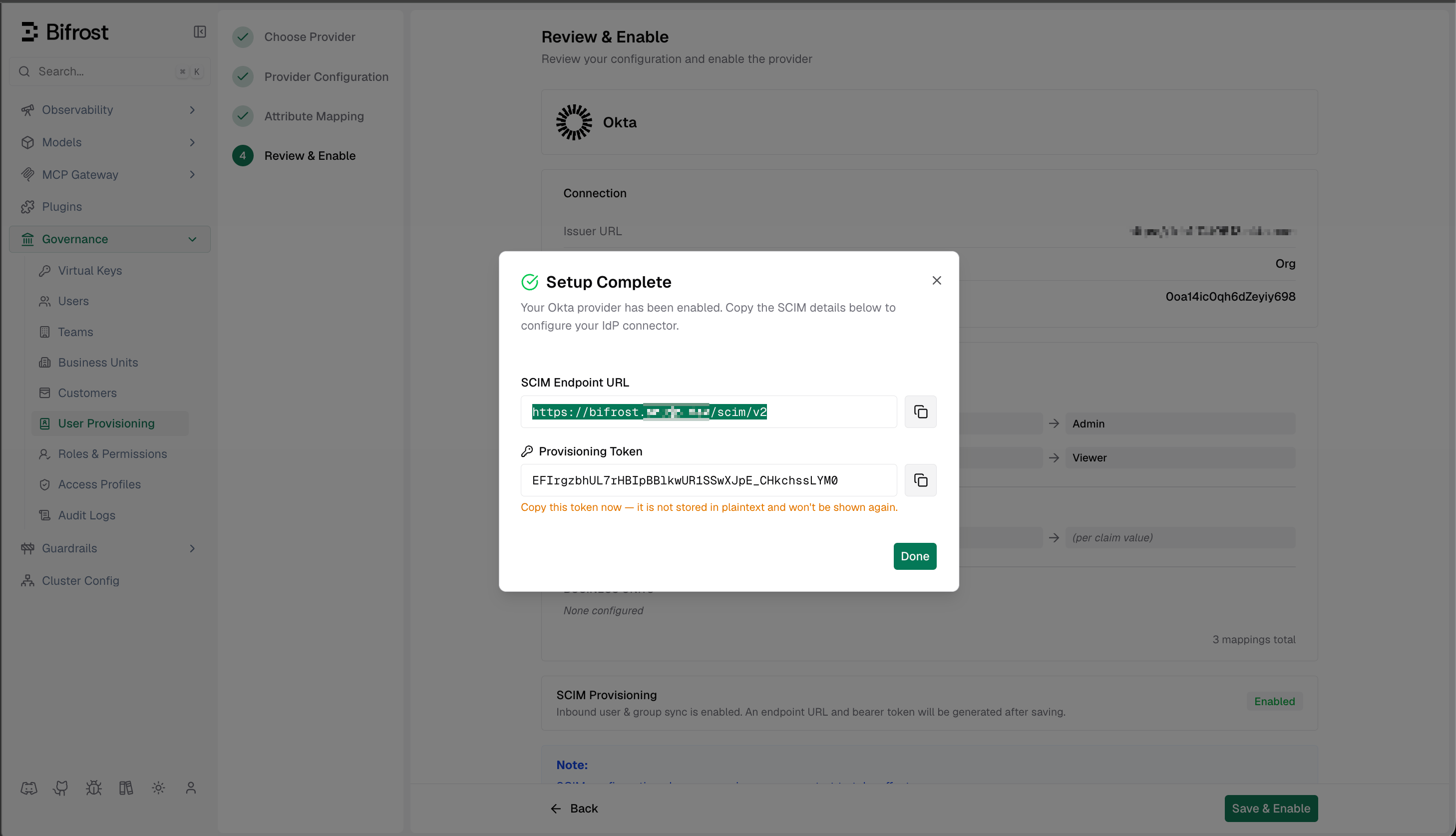This screenshot has width=1456, height=836.
Task: Click the Audit Logs scroll icon
Action: [x=44, y=515]
